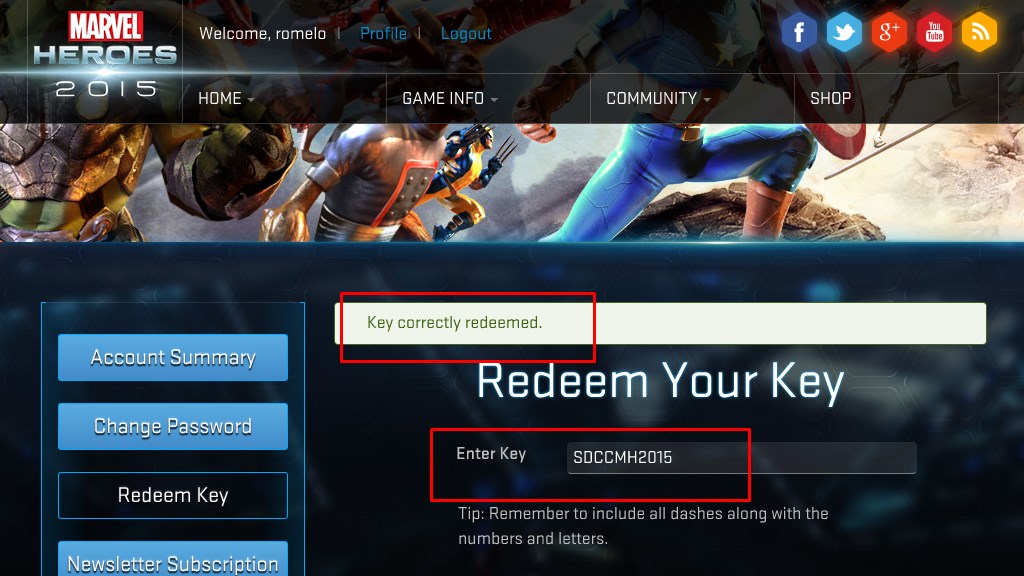The image size is (1024, 576).
Task: Open the GAME INFO menu
Action: (443, 99)
